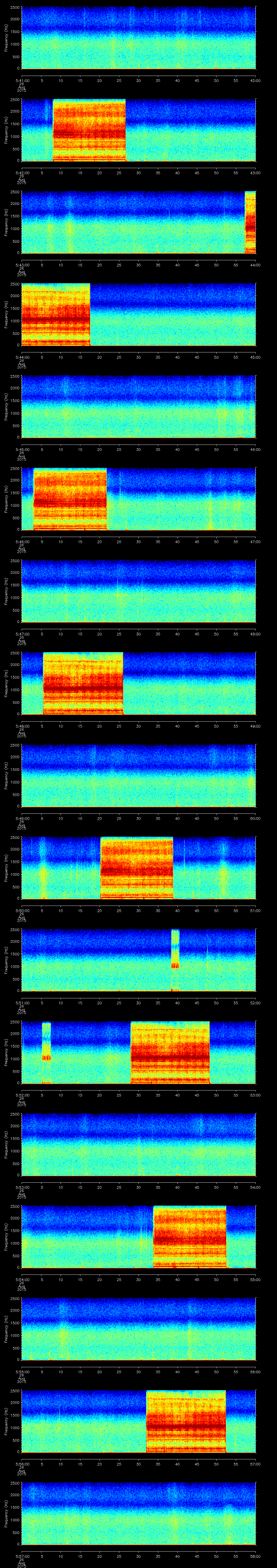Click the 5:41:00 start time label
Viewport: 277px width, 1568px height.
click(21, 80)
